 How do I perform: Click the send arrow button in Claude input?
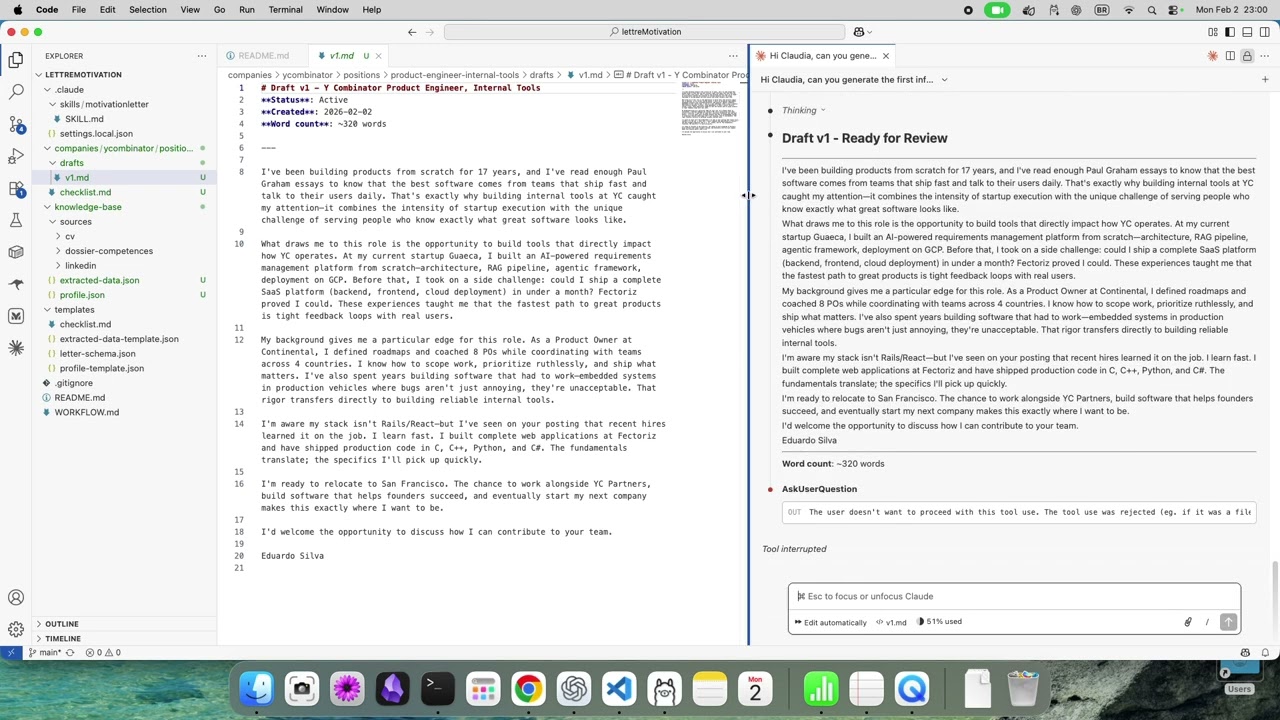point(1229,622)
